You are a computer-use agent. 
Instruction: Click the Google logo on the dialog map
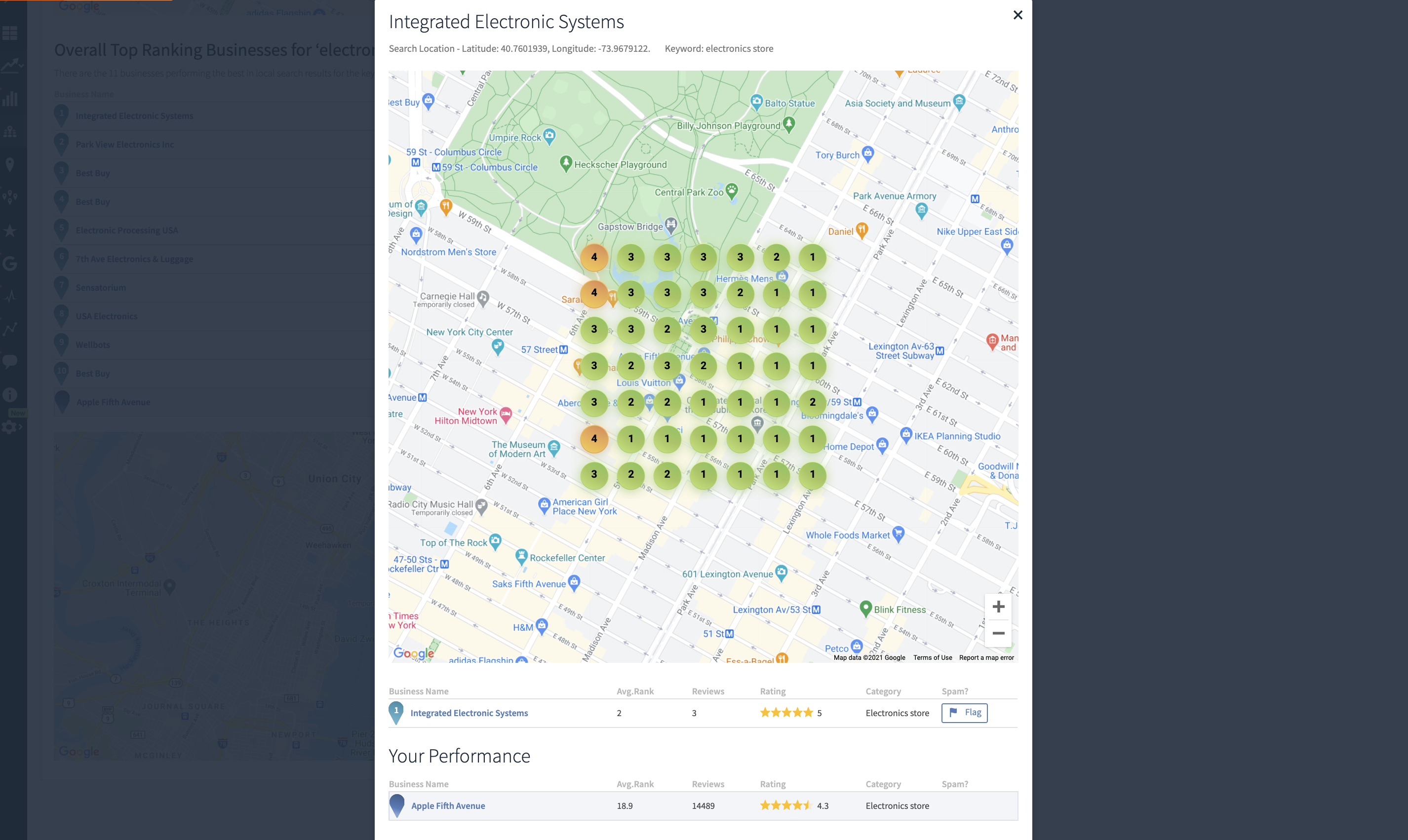tap(414, 653)
